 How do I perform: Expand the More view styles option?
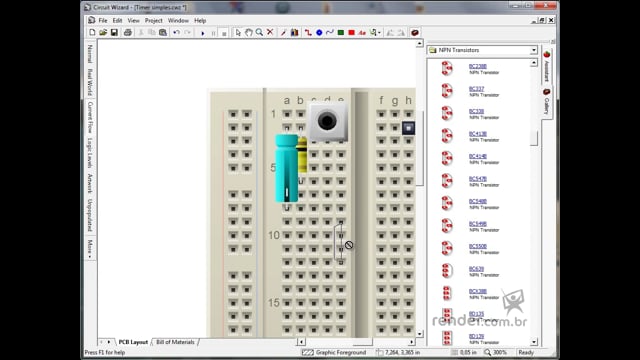pyautogui.click(x=90, y=249)
